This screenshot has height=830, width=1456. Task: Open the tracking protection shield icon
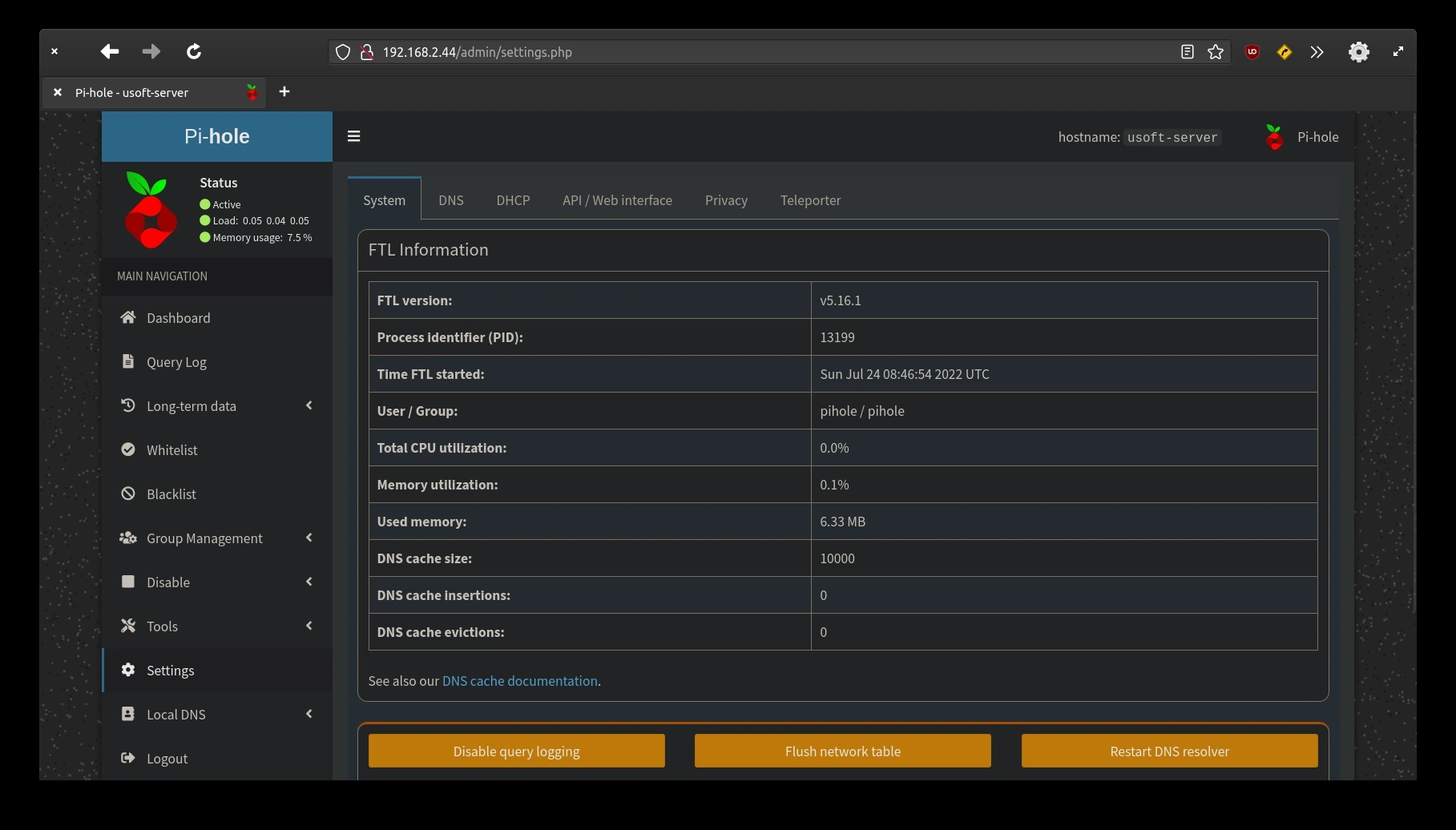(343, 52)
